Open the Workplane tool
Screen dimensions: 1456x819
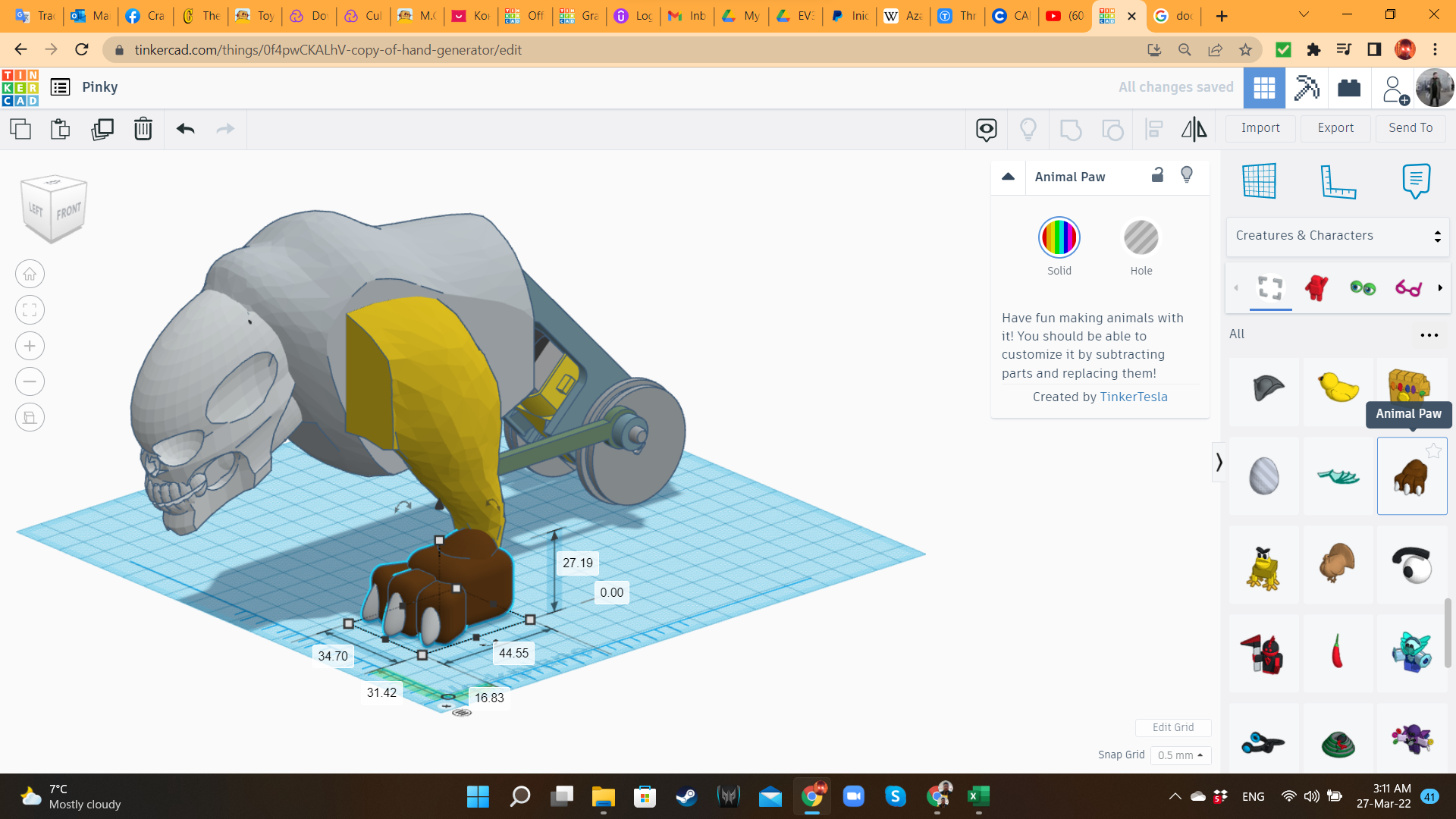click(x=1260, y=181)
